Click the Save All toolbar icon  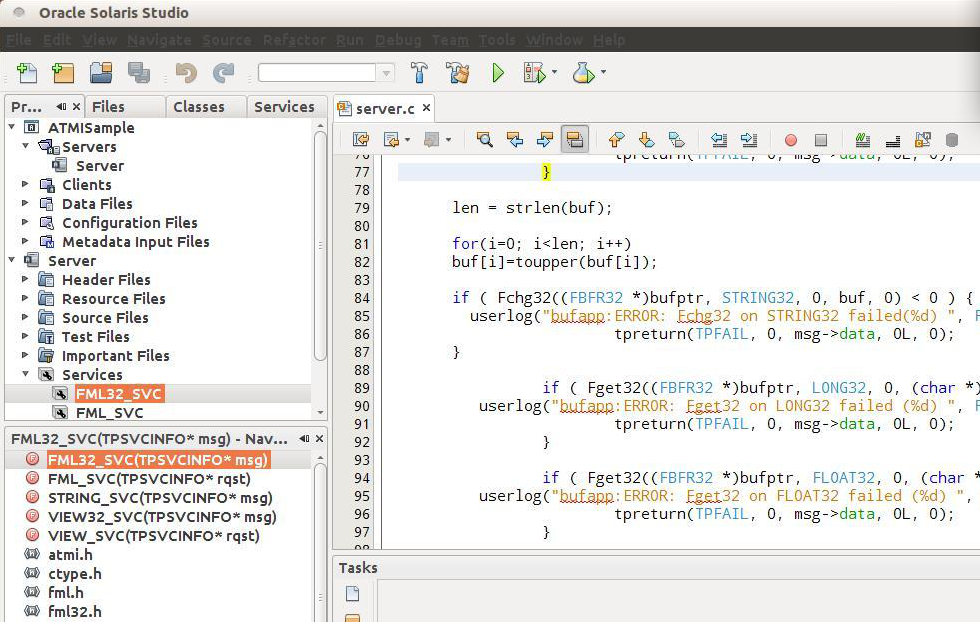click(139, 73)
